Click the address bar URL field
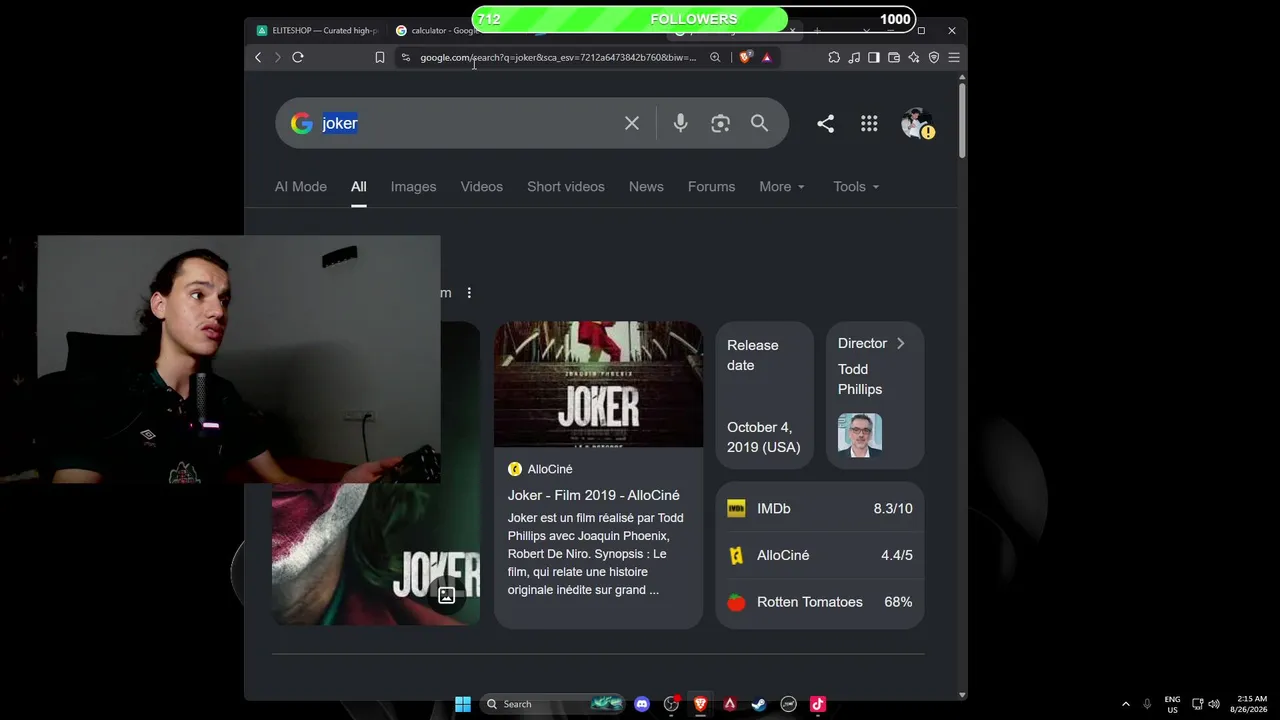 pos(558,57)
